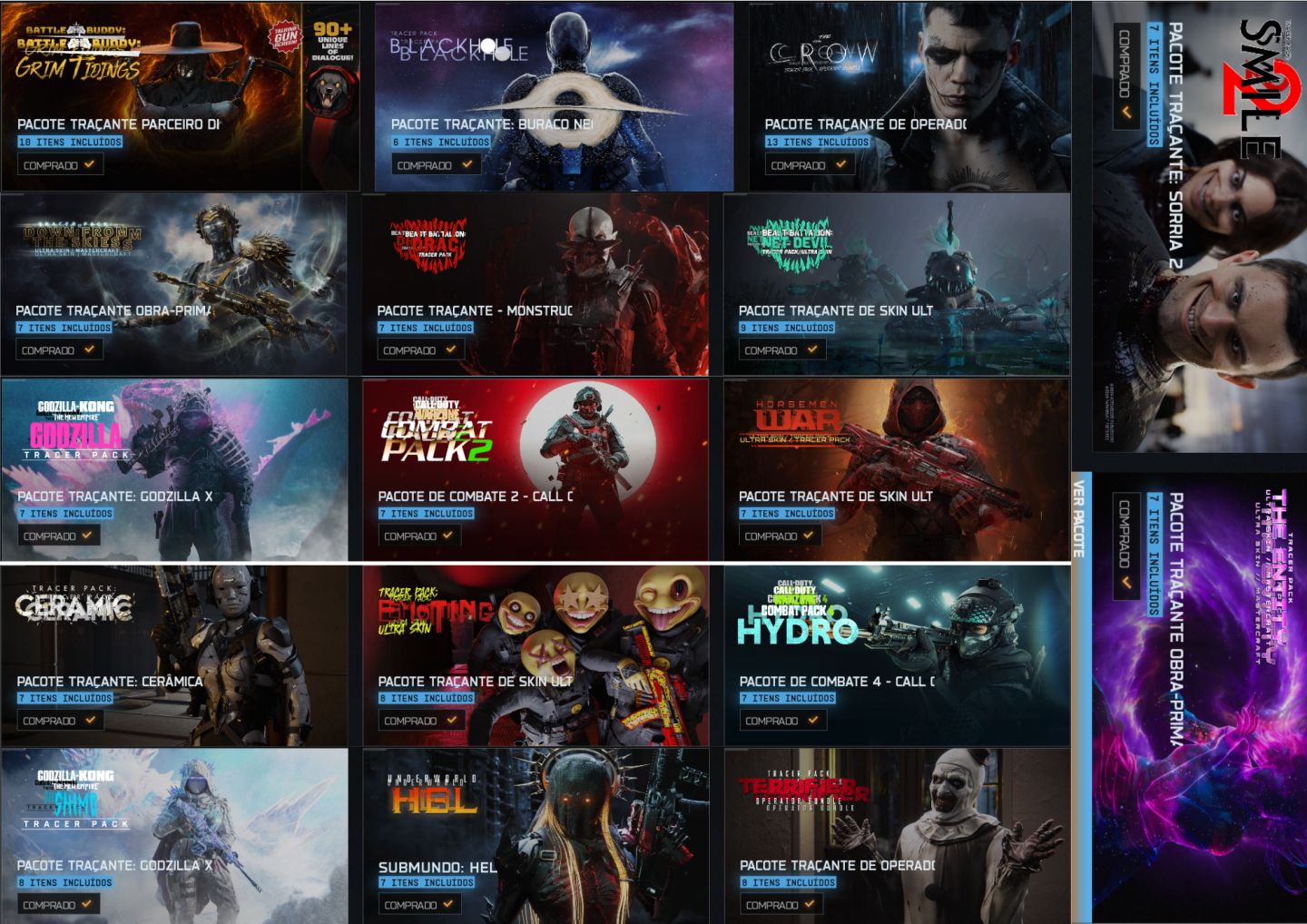Click the '6 ITENS INCLUÍDOS' label
The width and height of the screenshot is (1307, 924).
pos(441,142)
